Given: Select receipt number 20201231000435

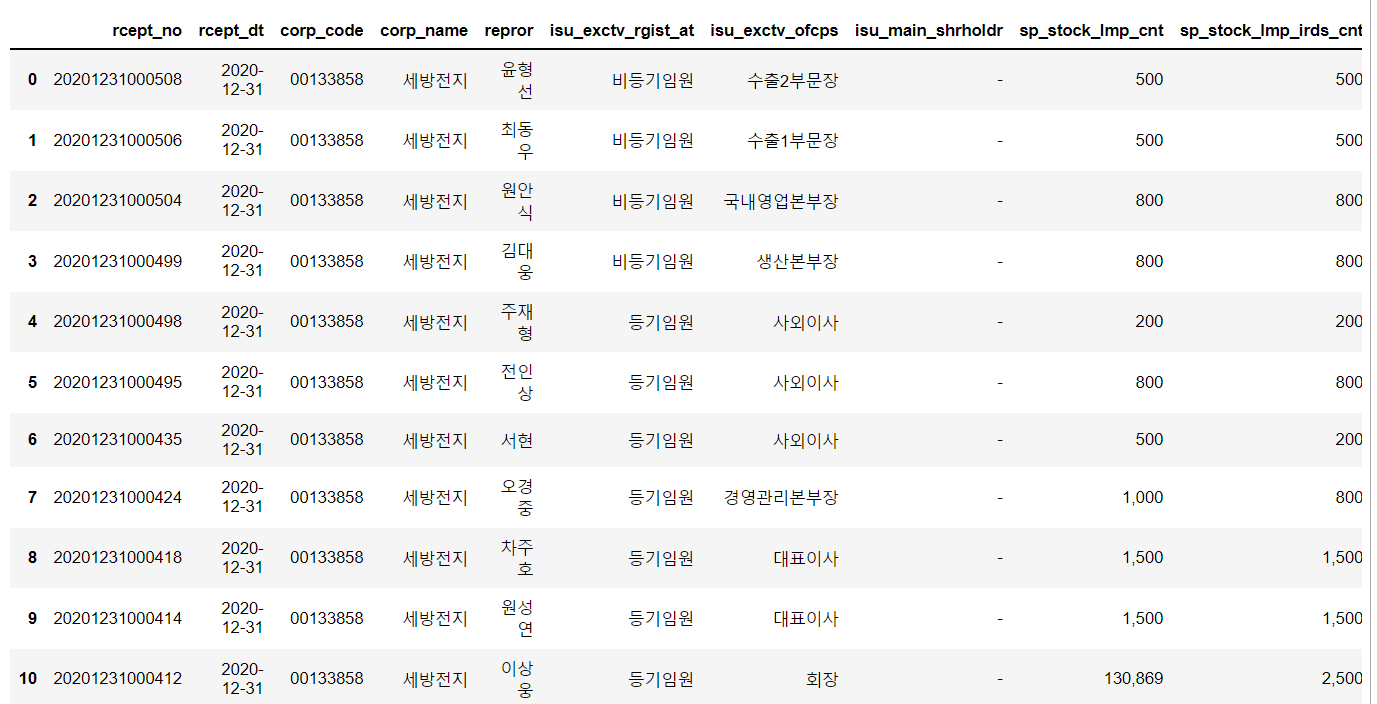Looking at the screenshot, I should pos(118,439).
